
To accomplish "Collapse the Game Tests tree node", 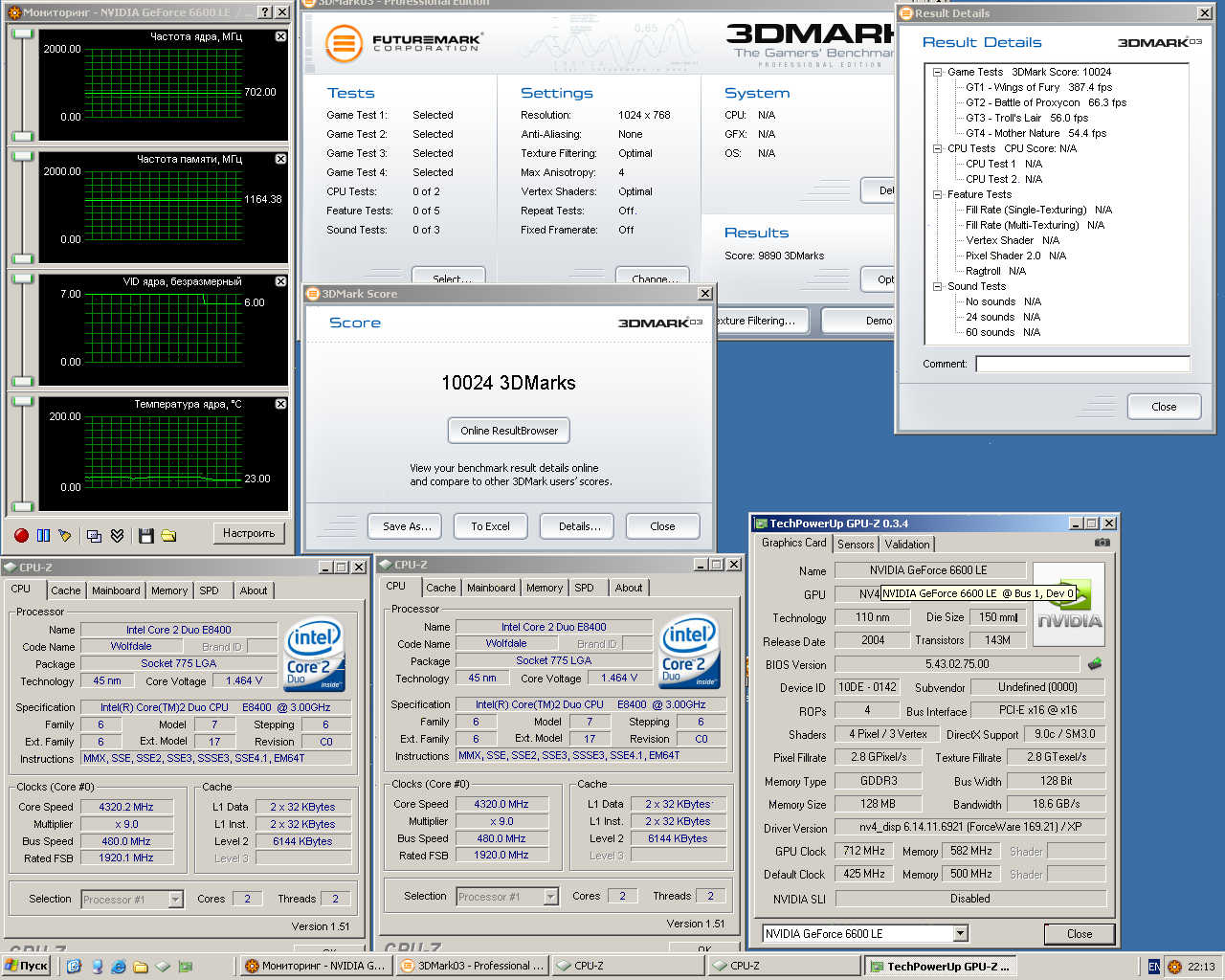I will [x=938, y=72].
